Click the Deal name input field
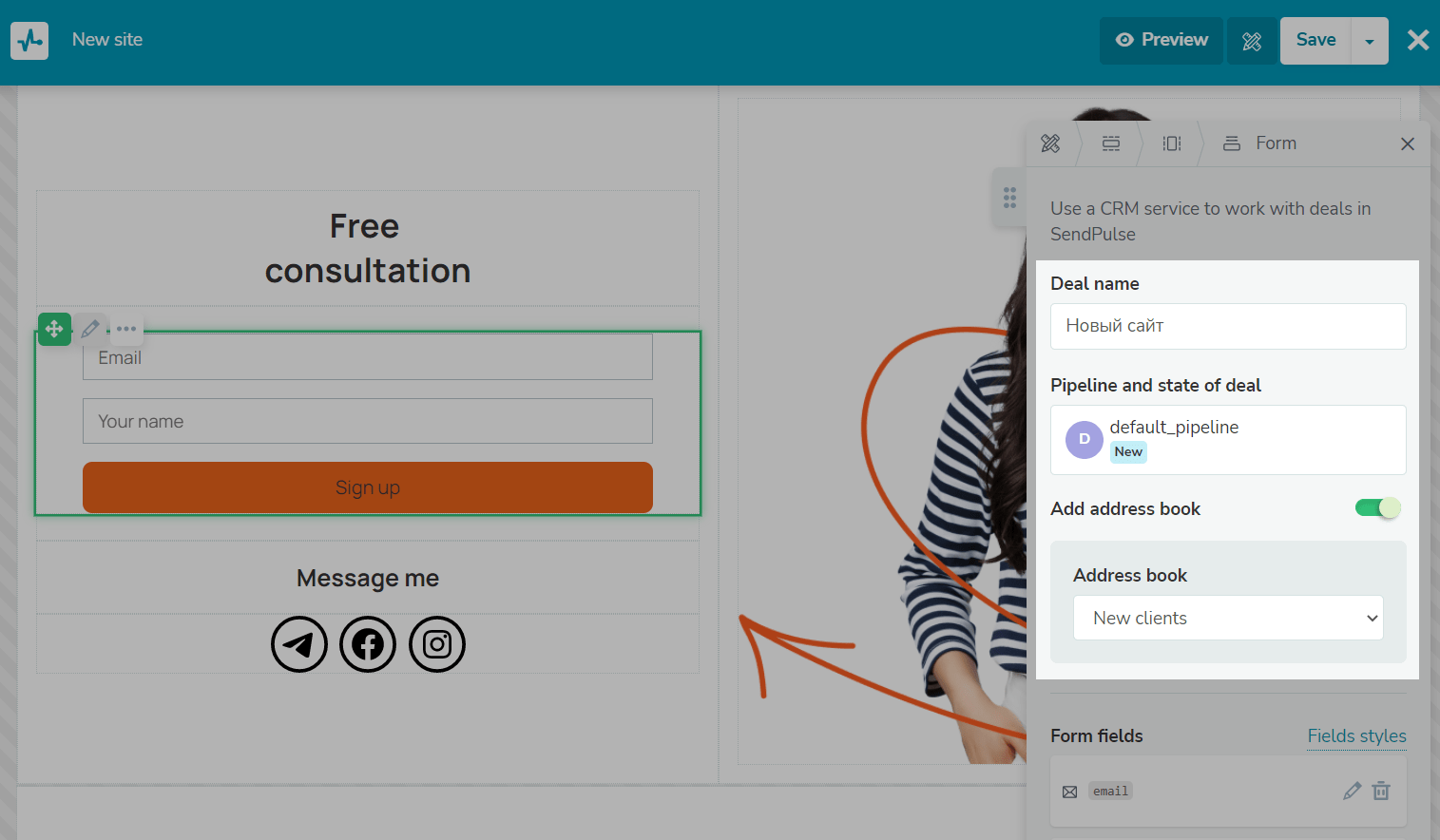 [x=1228, y=326]
